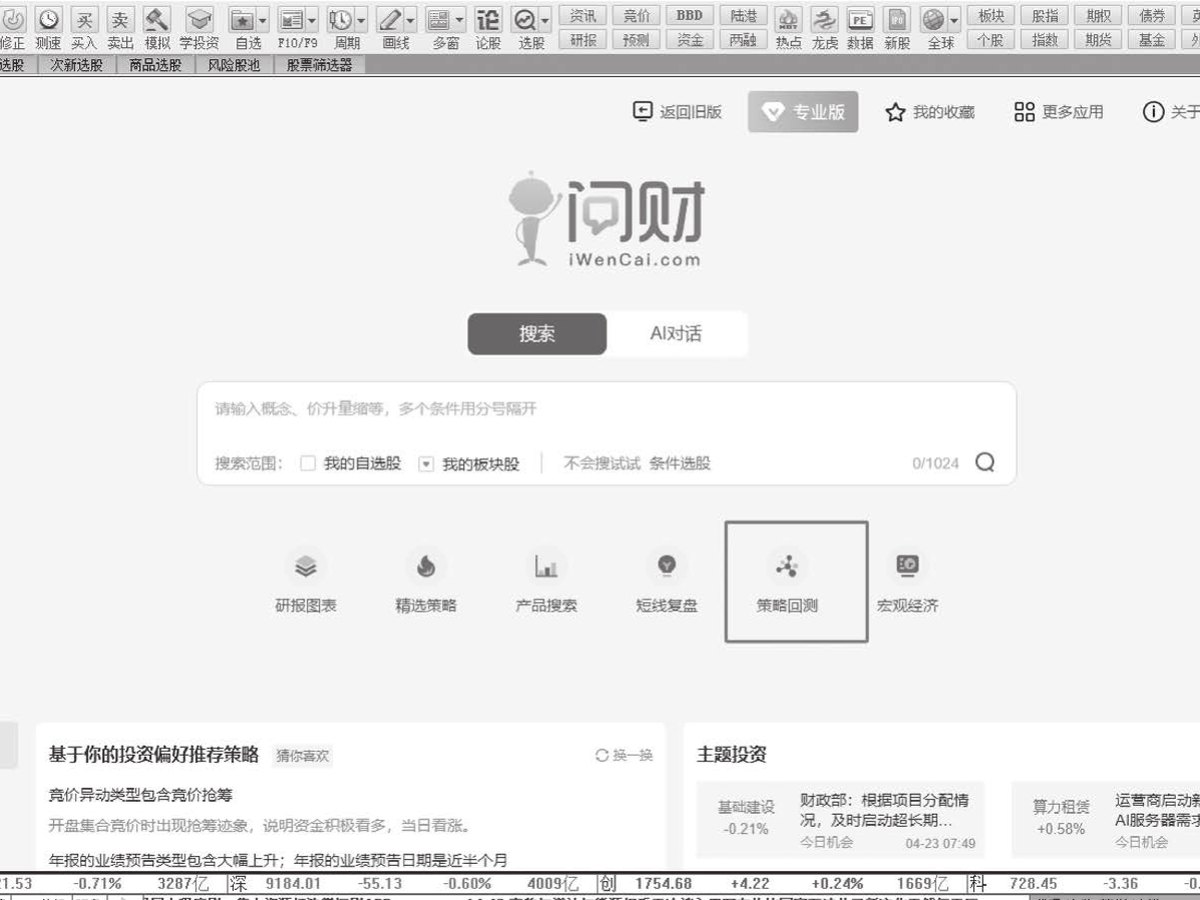Click the 专业版 button
This screenshot has height=900, width=1200.
pos(803,112)
